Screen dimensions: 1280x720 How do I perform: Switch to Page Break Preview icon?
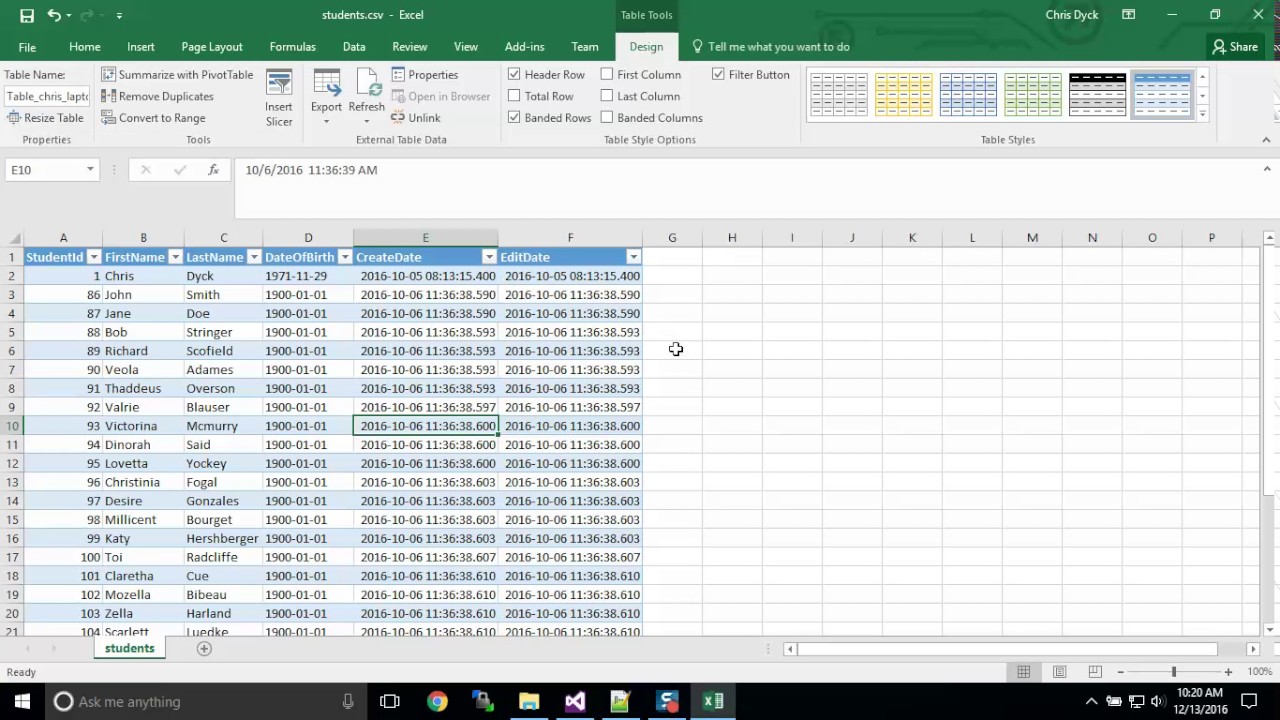(1095, 672)
